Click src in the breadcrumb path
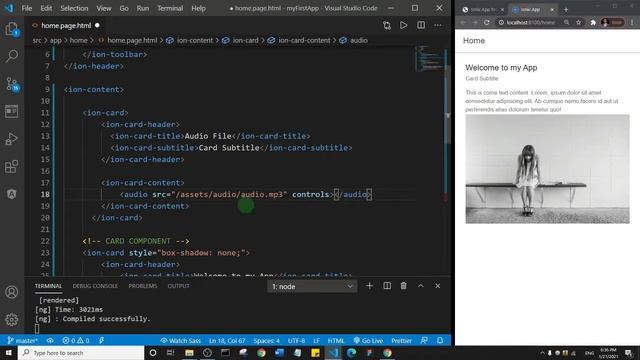 37,40
